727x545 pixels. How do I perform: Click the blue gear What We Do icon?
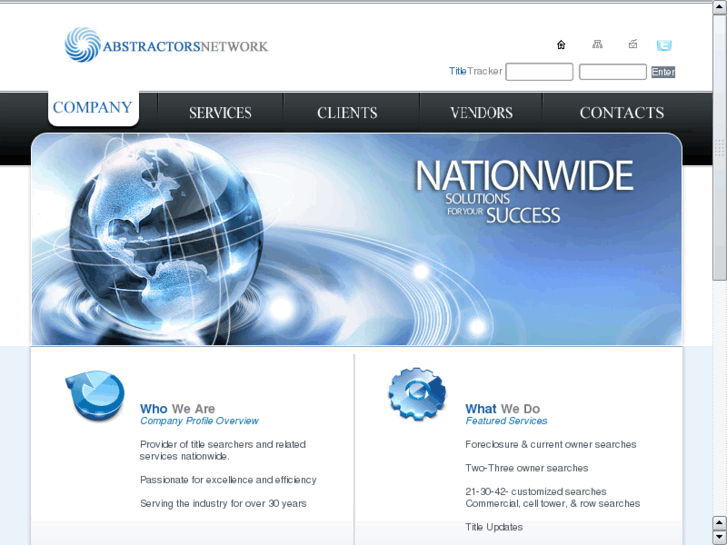point(417,394)
